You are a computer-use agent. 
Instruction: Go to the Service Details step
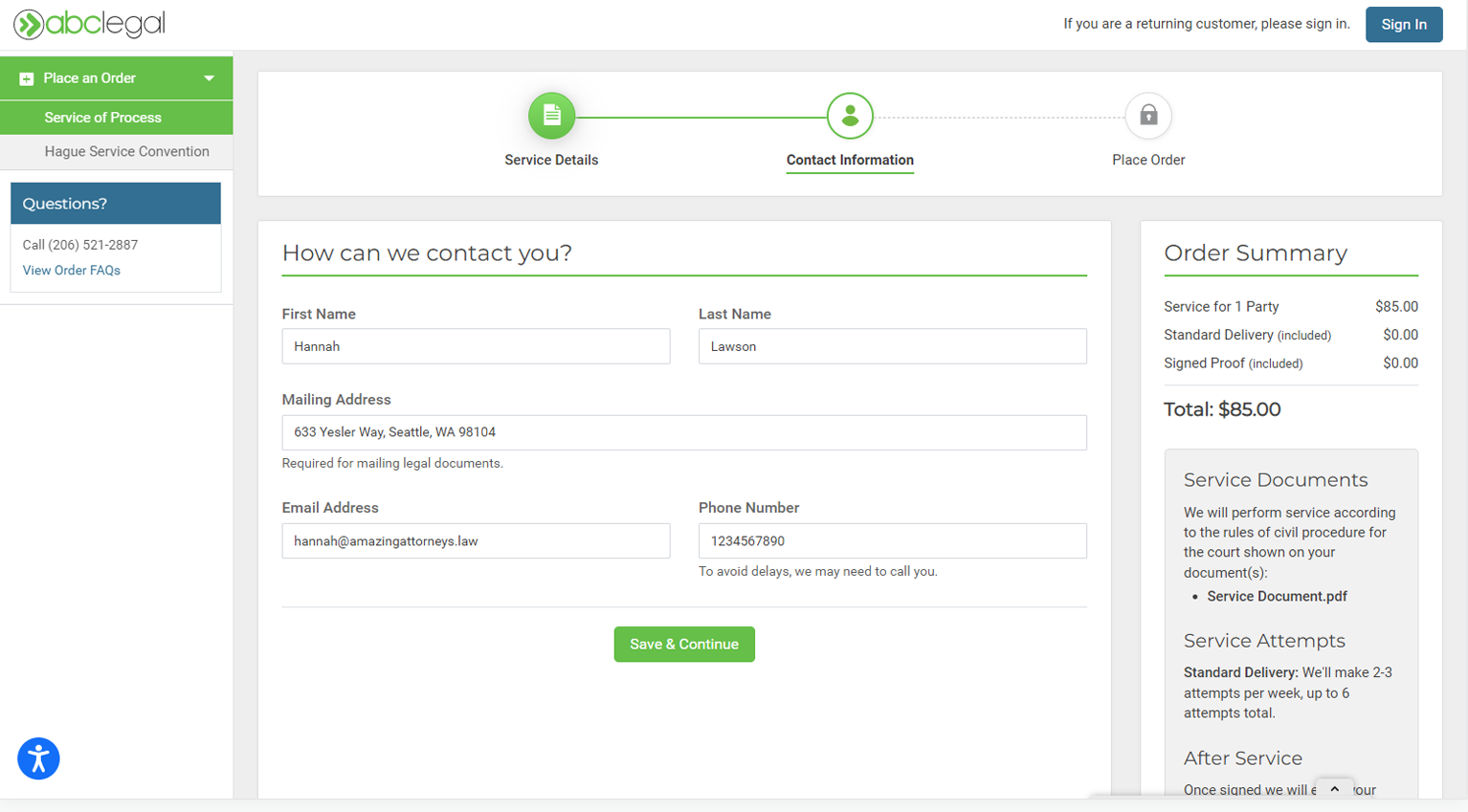tap(551, 160)
